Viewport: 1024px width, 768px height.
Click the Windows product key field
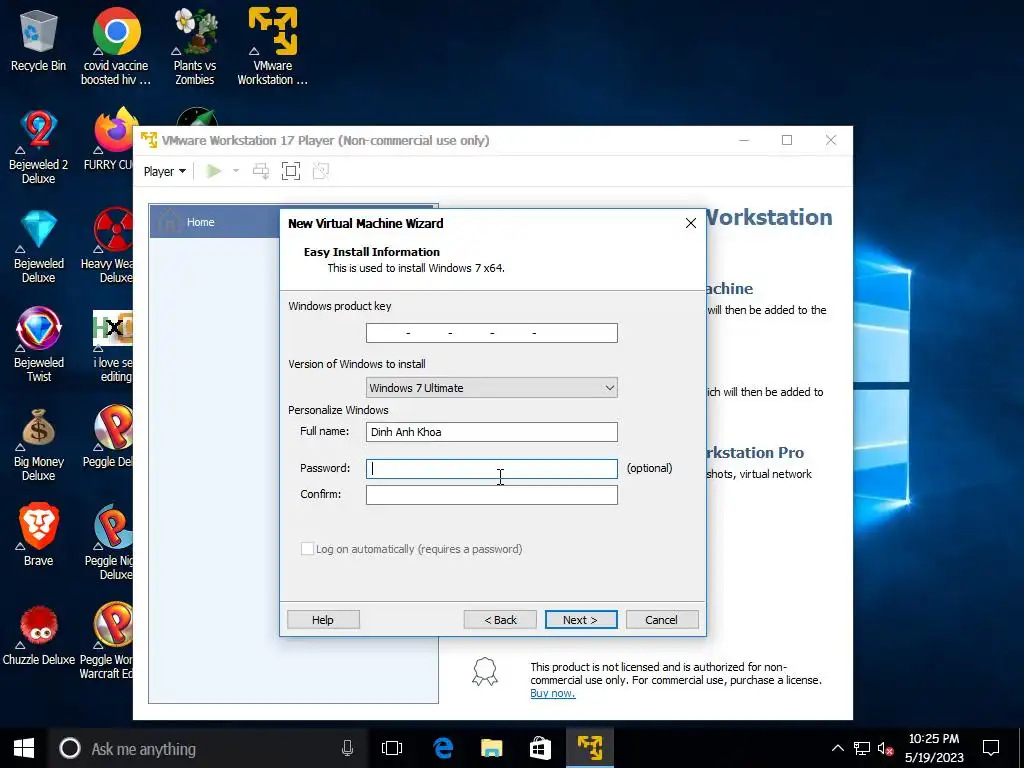pyautogui.click(x=492, y=333)
